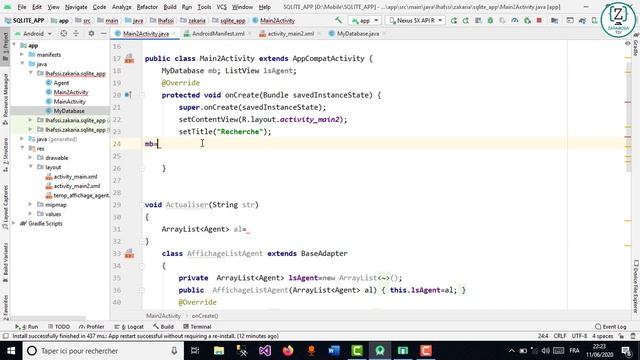The image size is (640, 360).
Task: Open the Project Structure toolbar icon
Action: pos(554,20)
